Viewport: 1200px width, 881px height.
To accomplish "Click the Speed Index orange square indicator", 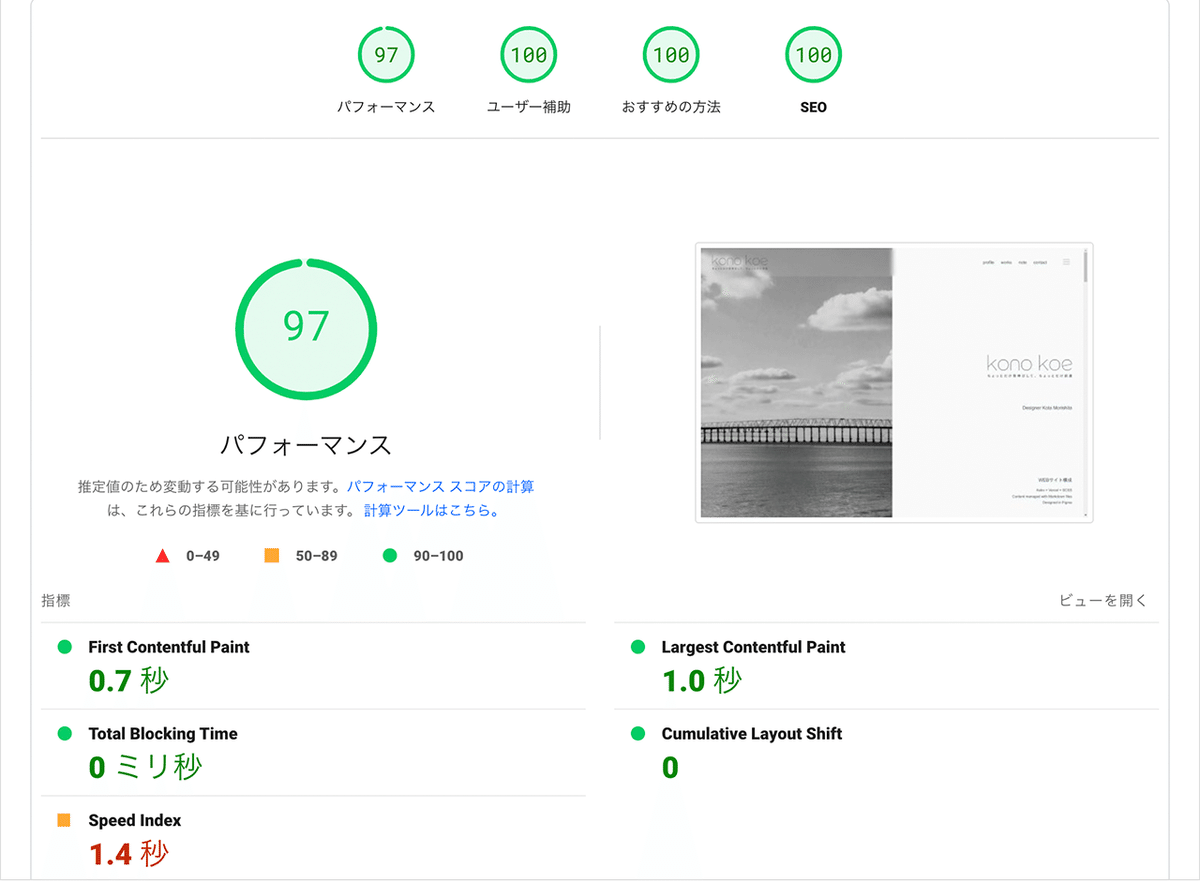I will [x=64, y=820].
